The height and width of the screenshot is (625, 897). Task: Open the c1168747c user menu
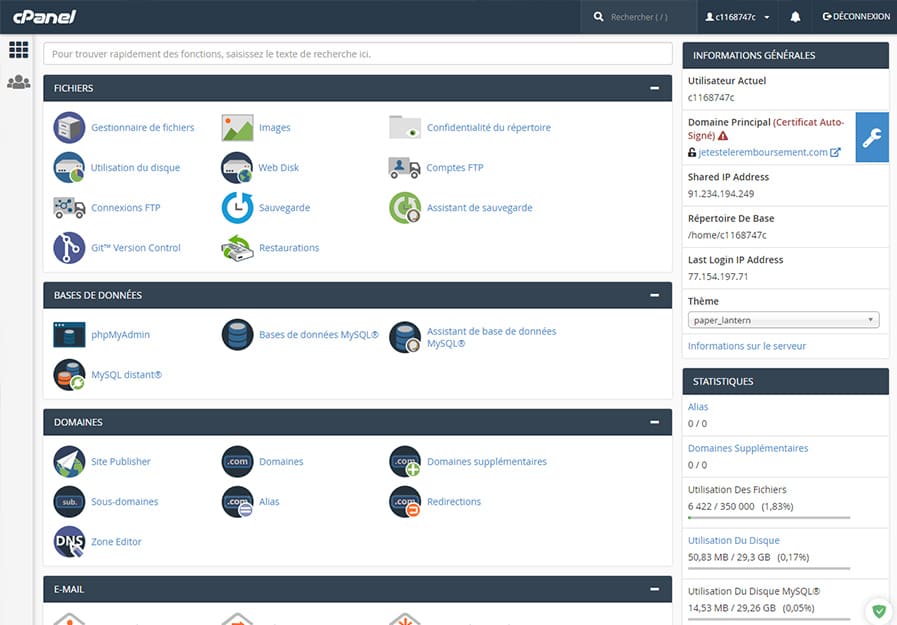click(737, 17)
